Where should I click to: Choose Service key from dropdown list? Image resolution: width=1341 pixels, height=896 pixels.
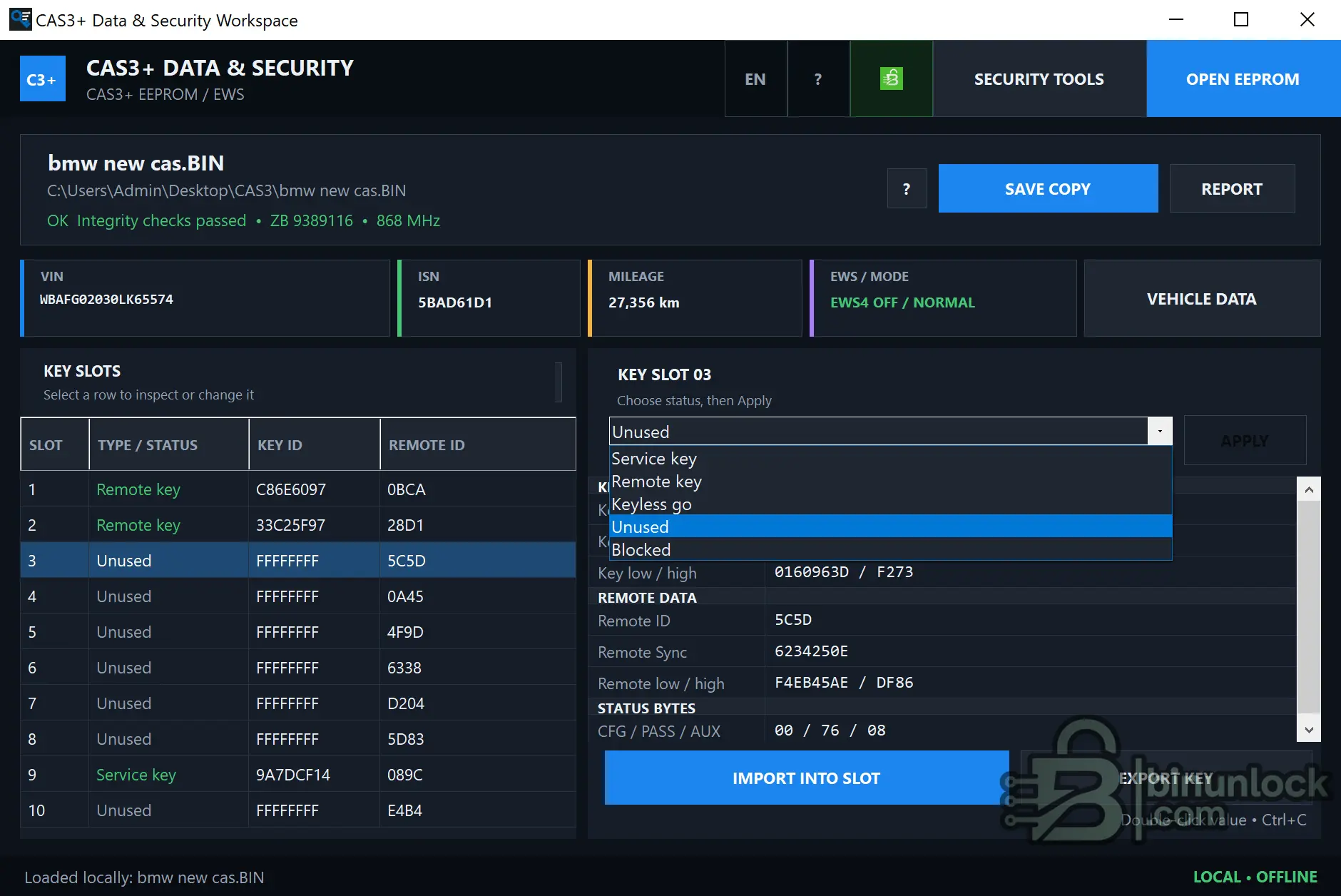pos(891,459)
